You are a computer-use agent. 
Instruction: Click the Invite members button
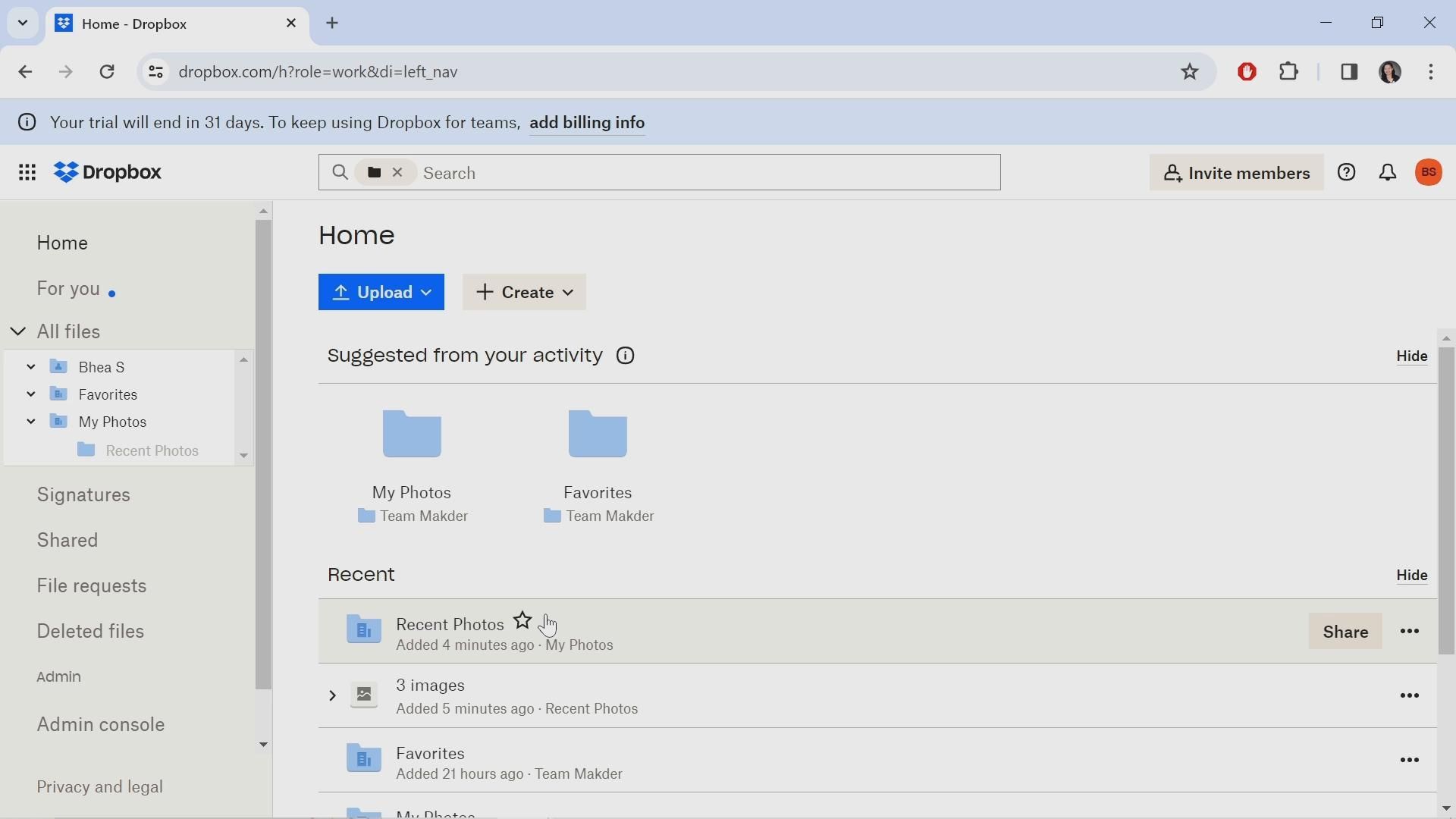coord(1236,173)
